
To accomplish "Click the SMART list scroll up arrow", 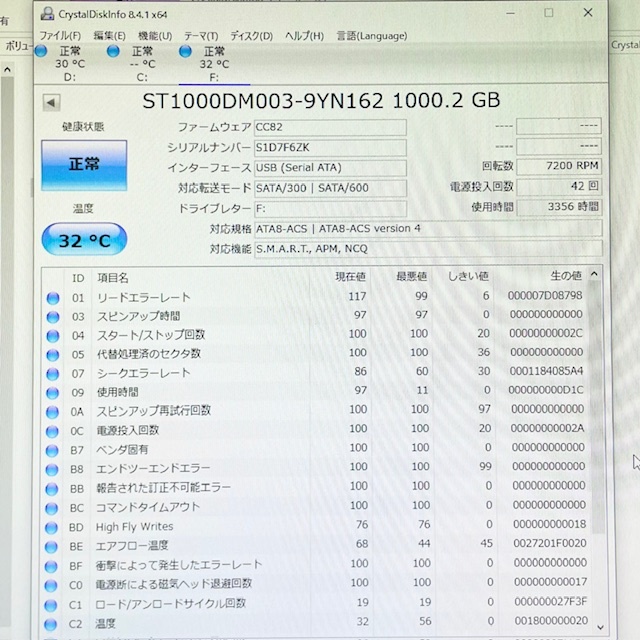I will point(594,274).
